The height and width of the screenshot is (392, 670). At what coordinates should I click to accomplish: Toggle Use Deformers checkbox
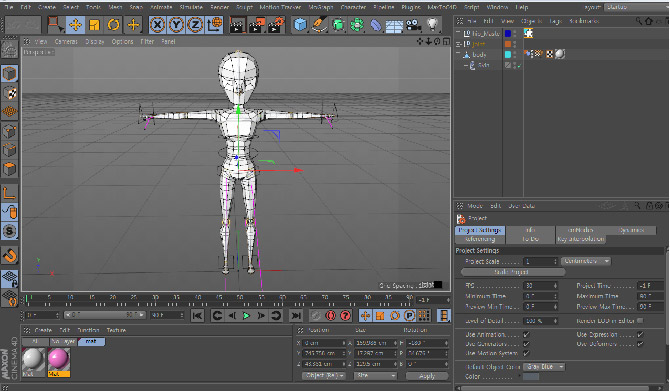[640, 344]
